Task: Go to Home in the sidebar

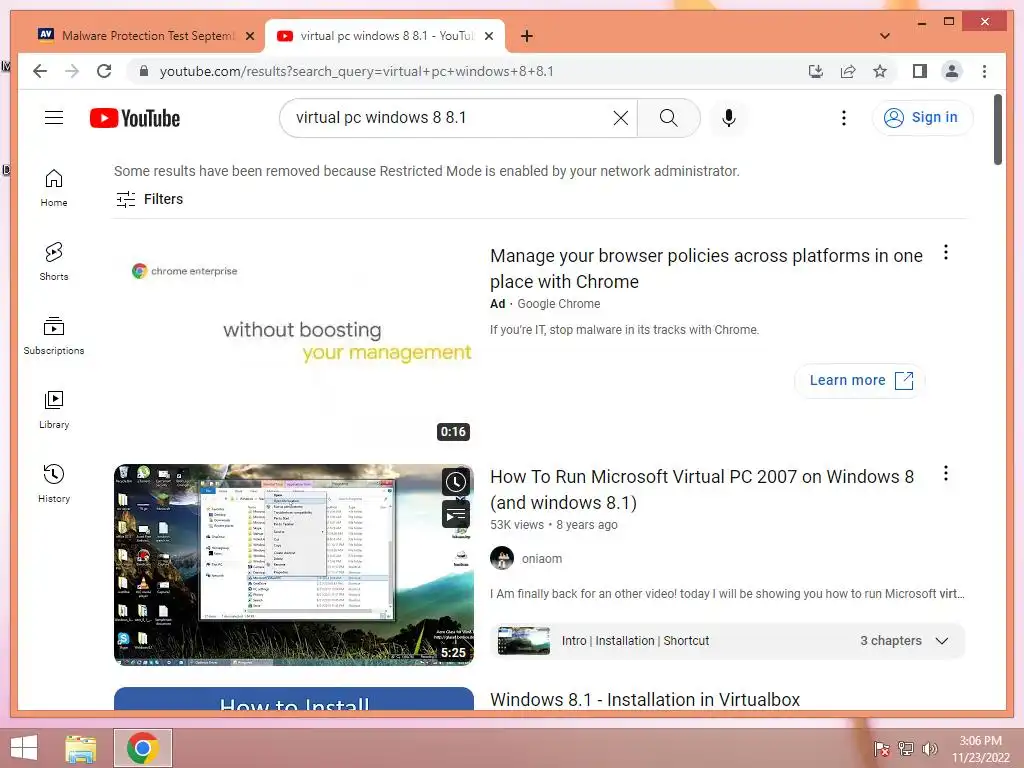Action: pos(54,188)
